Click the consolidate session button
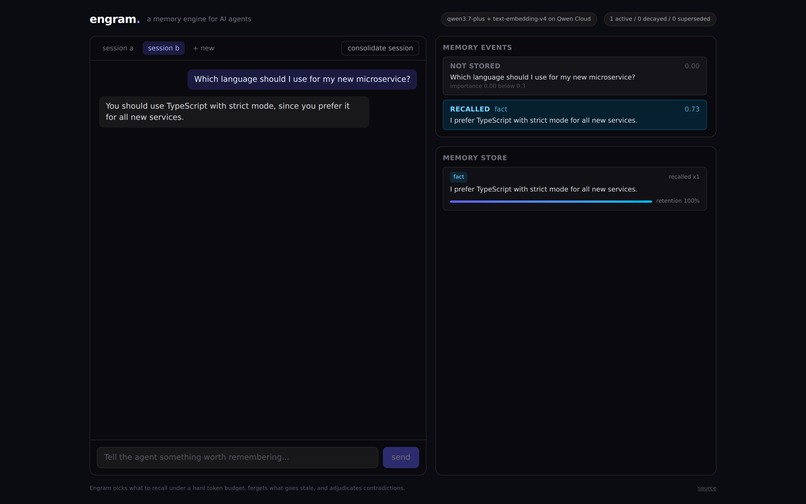Viewport: 806px width, 504px height. [x=380, y=48]
